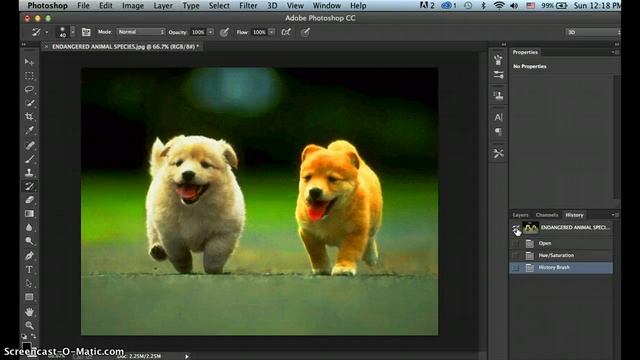This screenshot has height=360, width=640.
Task: Select the Dodge tool
Action: coord(29,241)
